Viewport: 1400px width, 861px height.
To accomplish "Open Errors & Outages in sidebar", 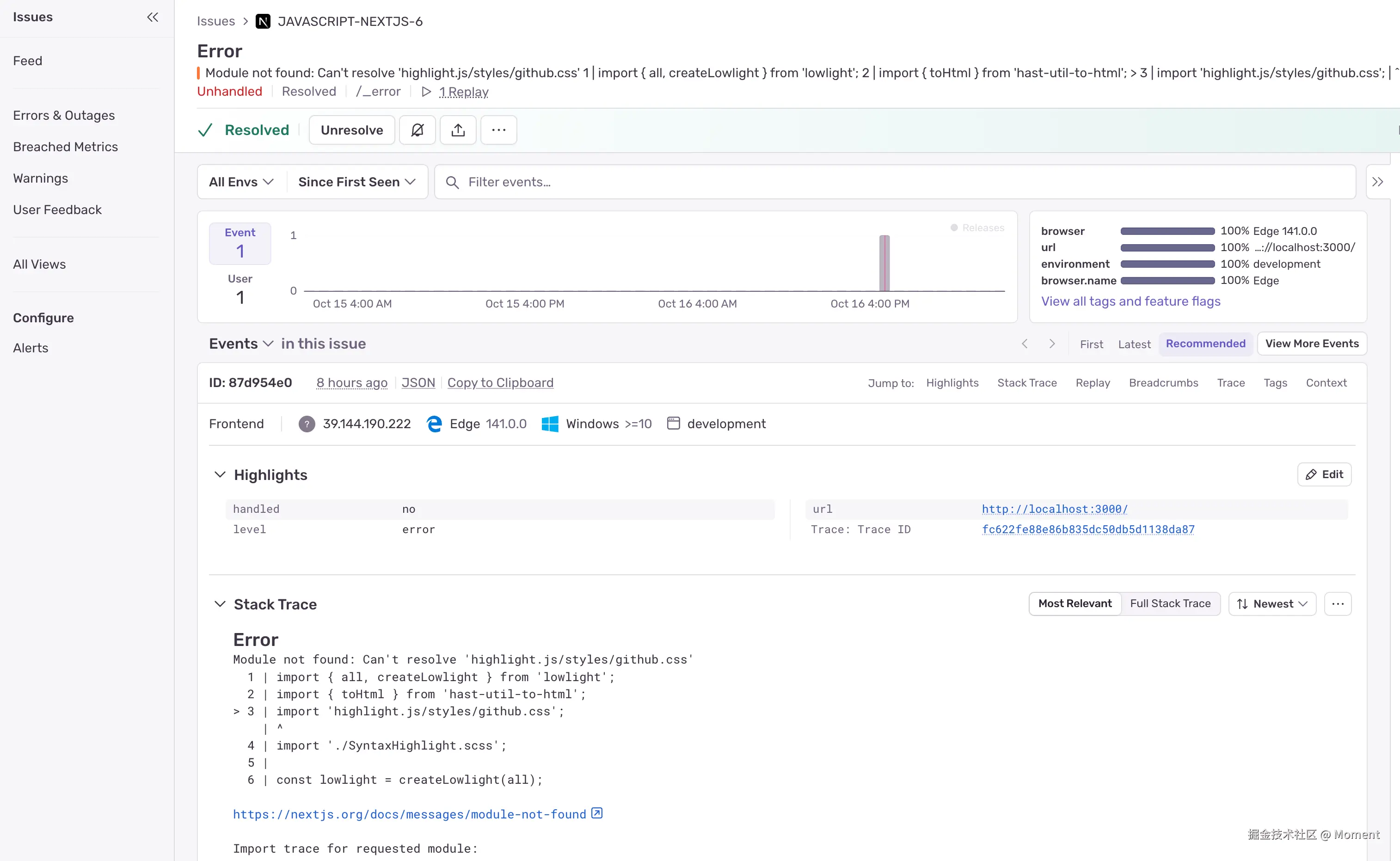I will point(64,115).
